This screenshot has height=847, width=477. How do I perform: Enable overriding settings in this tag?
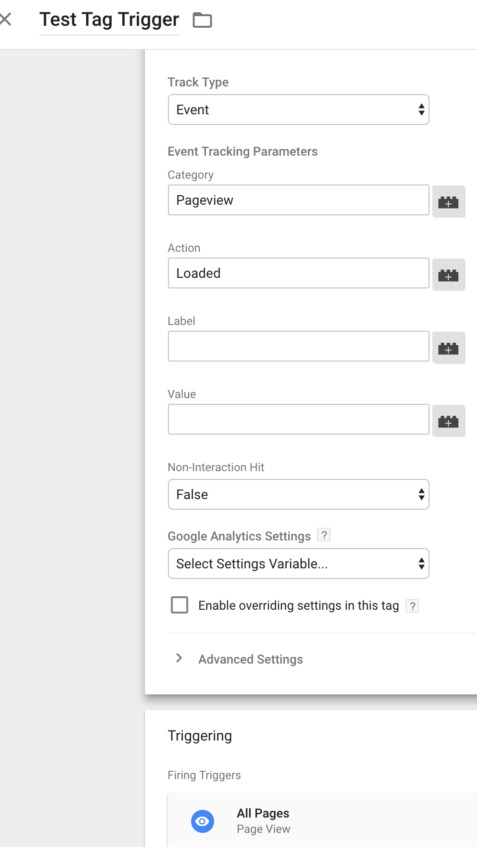point(179,605)
